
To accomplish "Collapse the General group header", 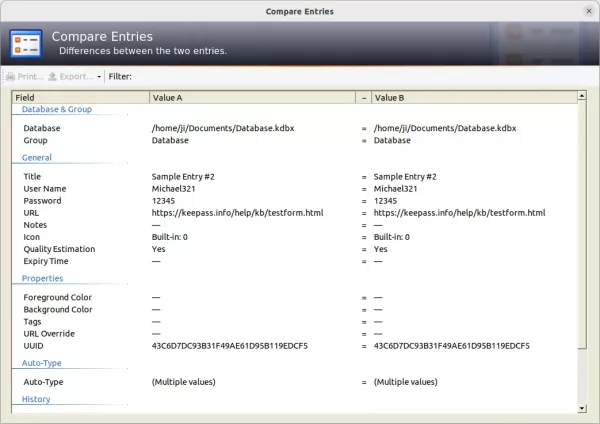I will coord(37,157).
